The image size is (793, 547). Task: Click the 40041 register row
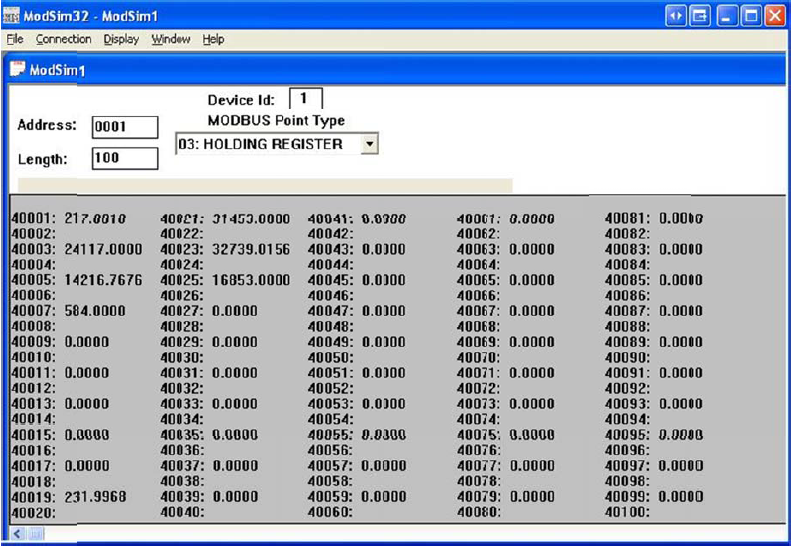point(357,219)
